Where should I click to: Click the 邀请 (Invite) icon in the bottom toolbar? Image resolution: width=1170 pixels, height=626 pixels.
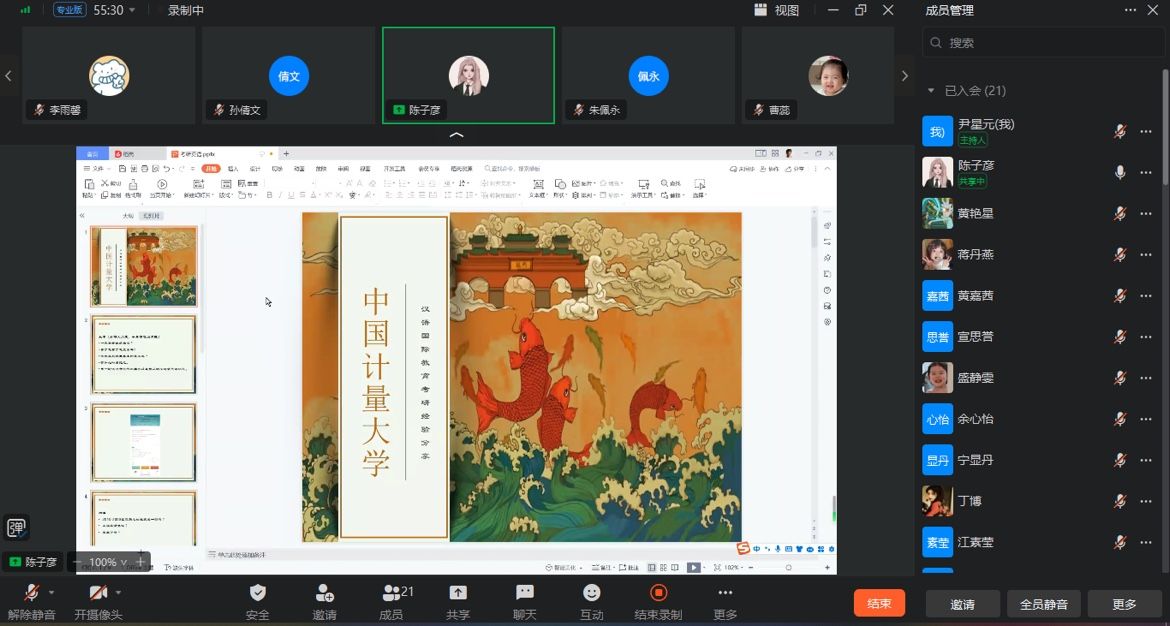[324, 593]
